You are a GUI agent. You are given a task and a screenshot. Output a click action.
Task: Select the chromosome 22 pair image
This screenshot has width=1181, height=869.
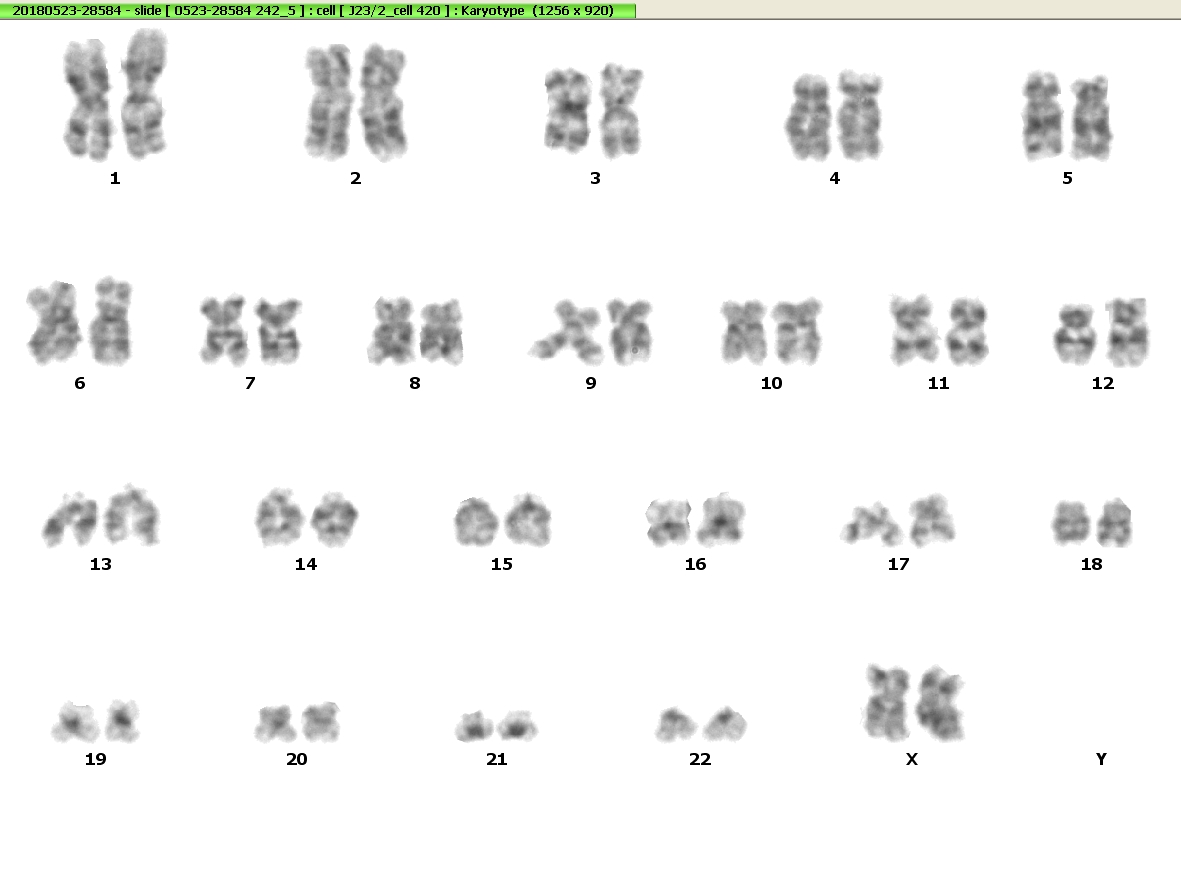coord(700,724)
